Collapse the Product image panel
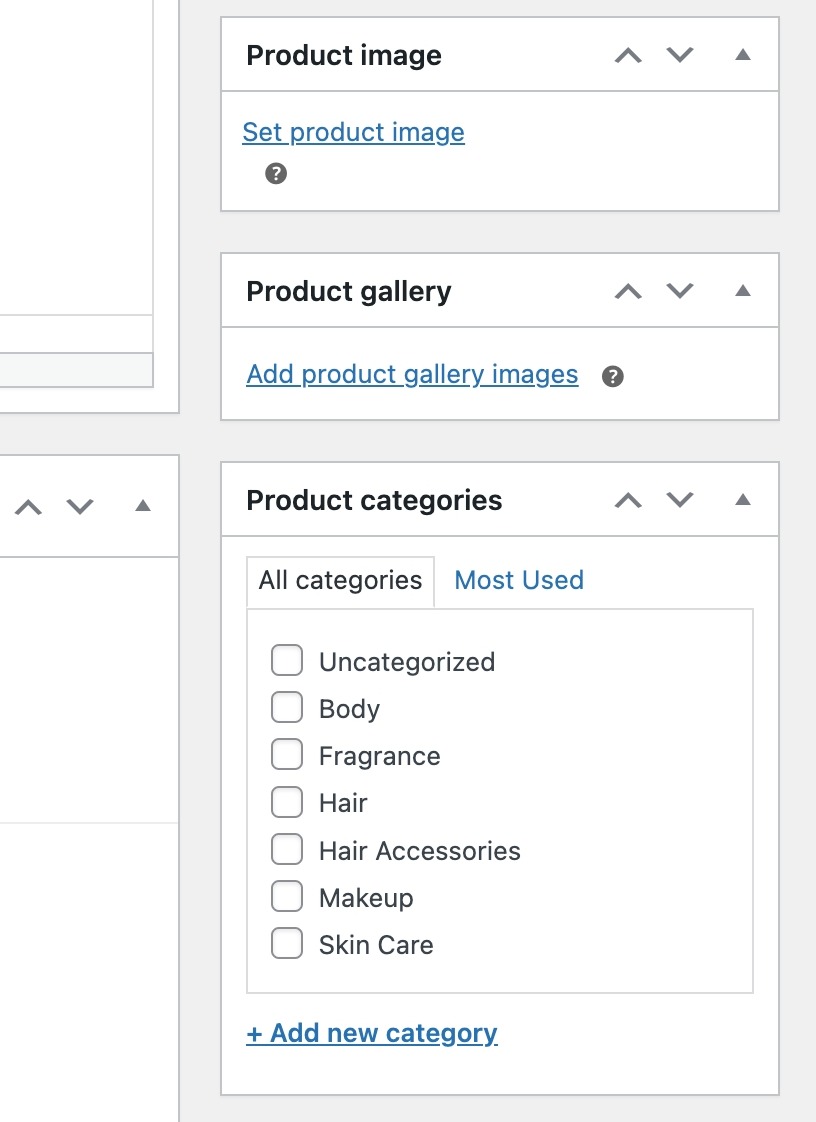The height and width of the screenshot is (1122, 816). coord(742,56)
